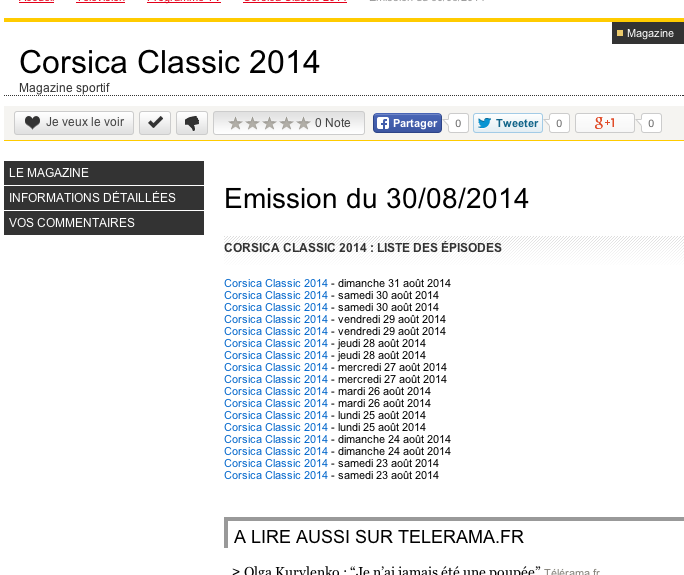684x575 pixels.
Task: Open the first dimanche 24 août 2014 episode
Action: click(276, 439)
